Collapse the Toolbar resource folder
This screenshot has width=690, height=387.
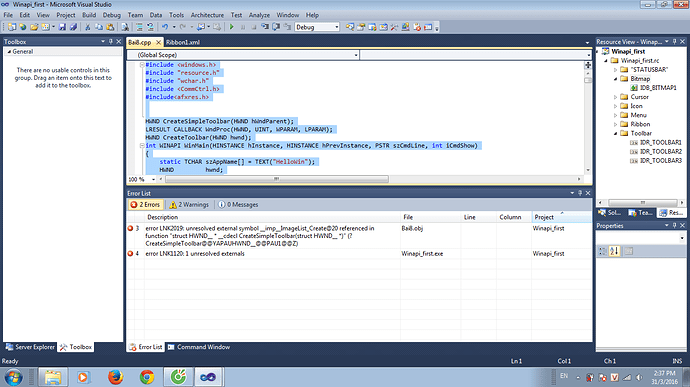616,133
